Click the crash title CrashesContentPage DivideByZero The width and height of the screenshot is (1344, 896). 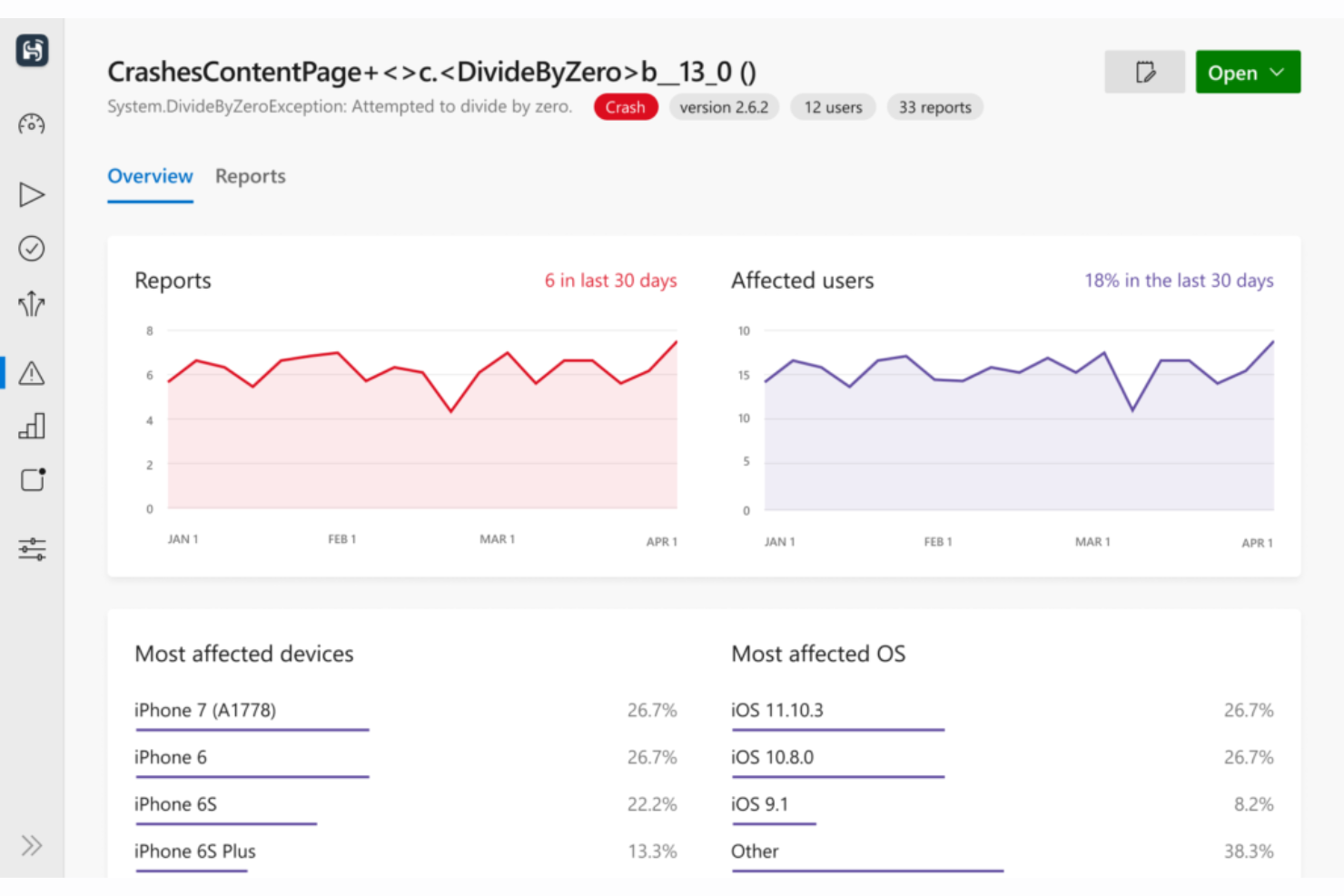pos(432,71)
